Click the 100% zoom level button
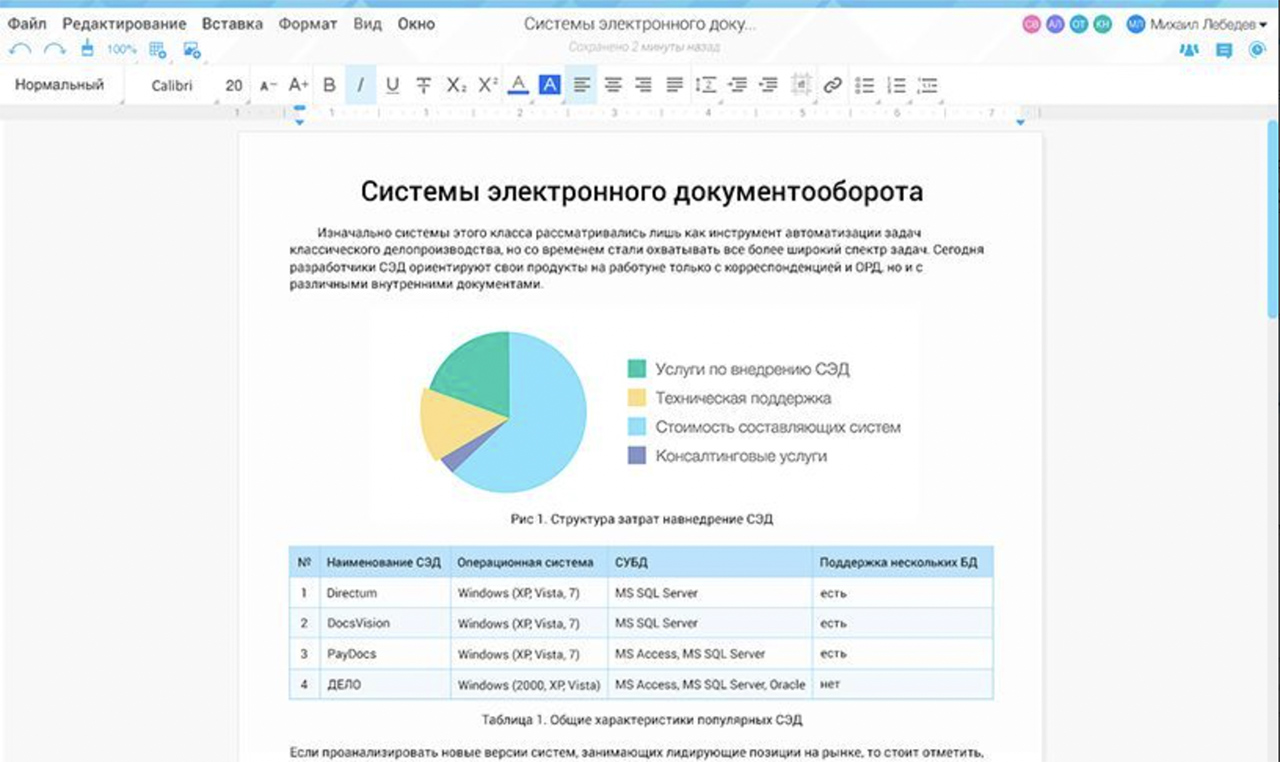 point(122,49)
